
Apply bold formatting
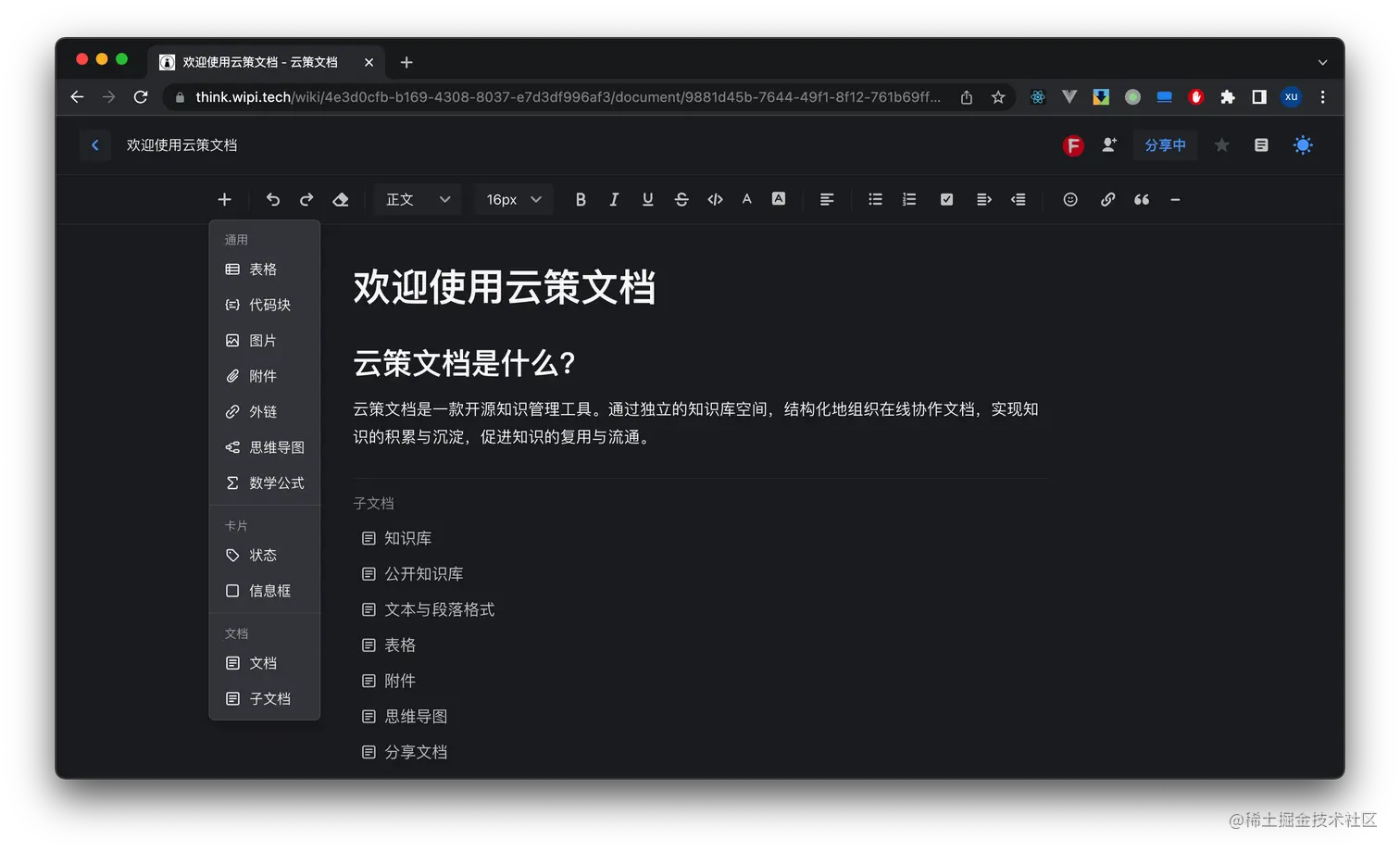pyautogui.click(x=581, y=199)
